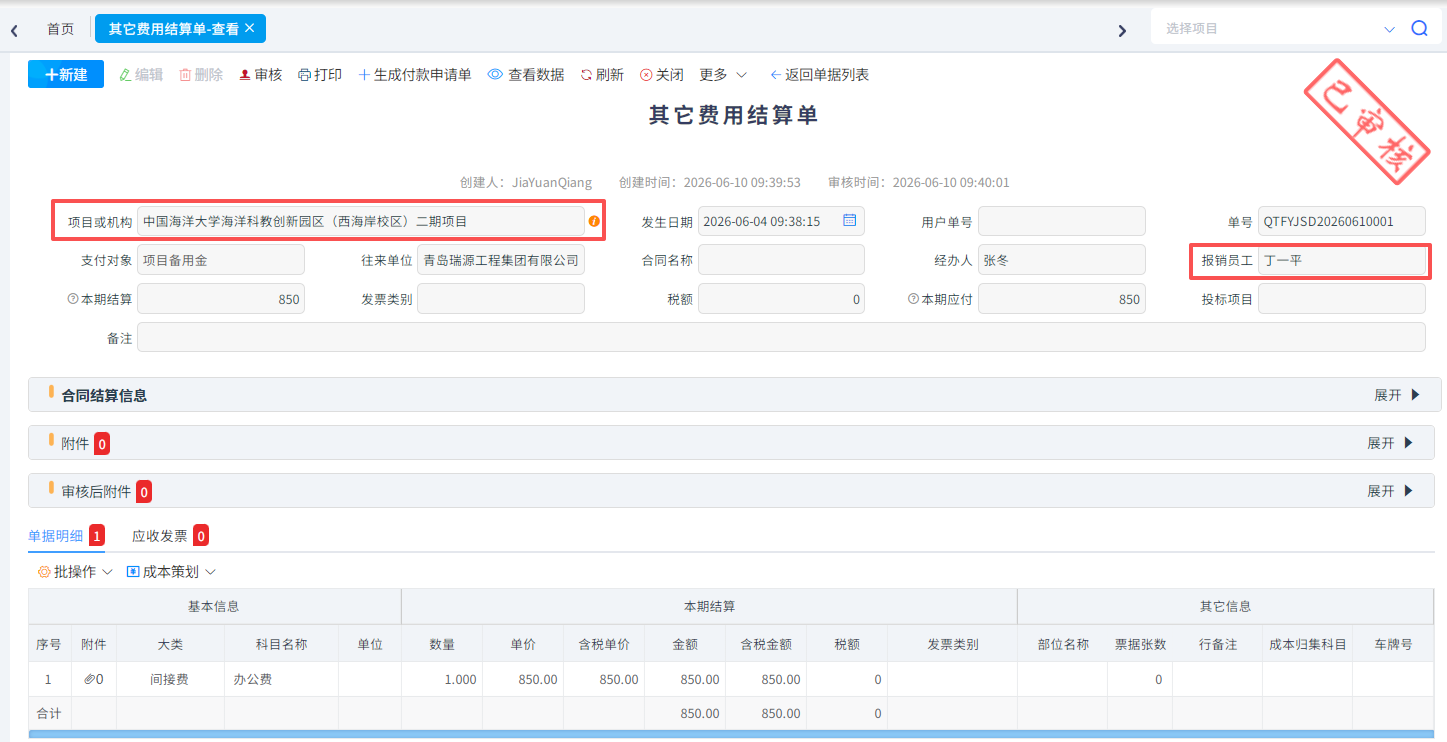
Task: Click the 打印 printer toolbar item
Action: 320,75
